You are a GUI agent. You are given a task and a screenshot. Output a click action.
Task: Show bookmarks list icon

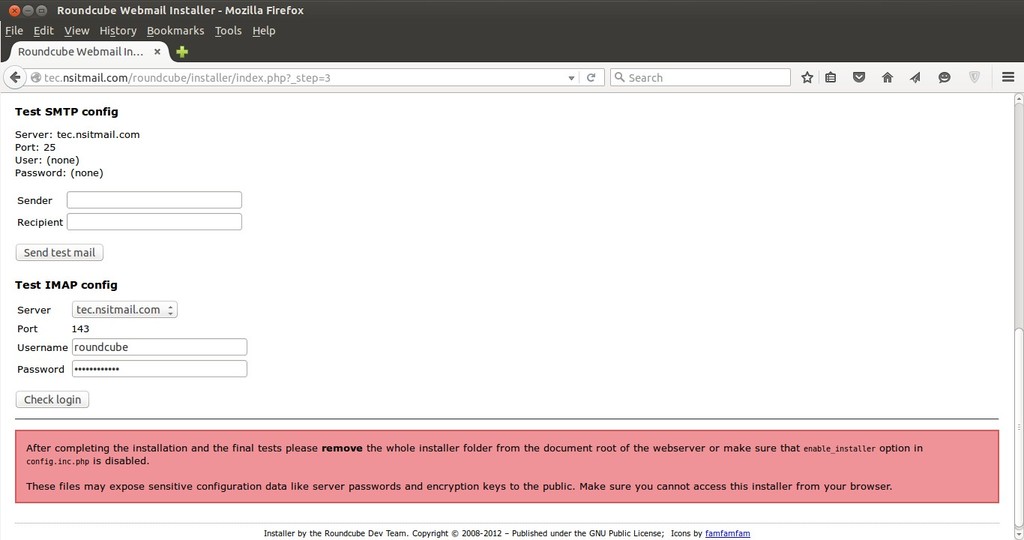pos(831,78)
